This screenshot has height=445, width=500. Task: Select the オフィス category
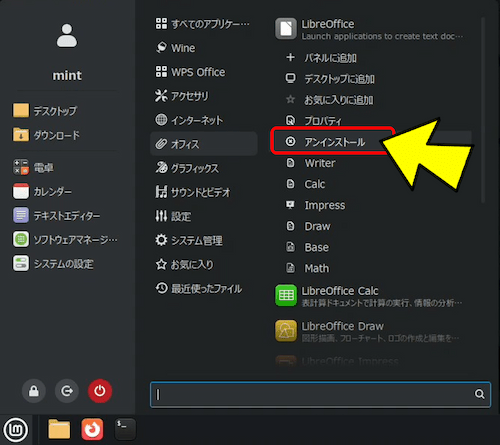tap(203, 144)
